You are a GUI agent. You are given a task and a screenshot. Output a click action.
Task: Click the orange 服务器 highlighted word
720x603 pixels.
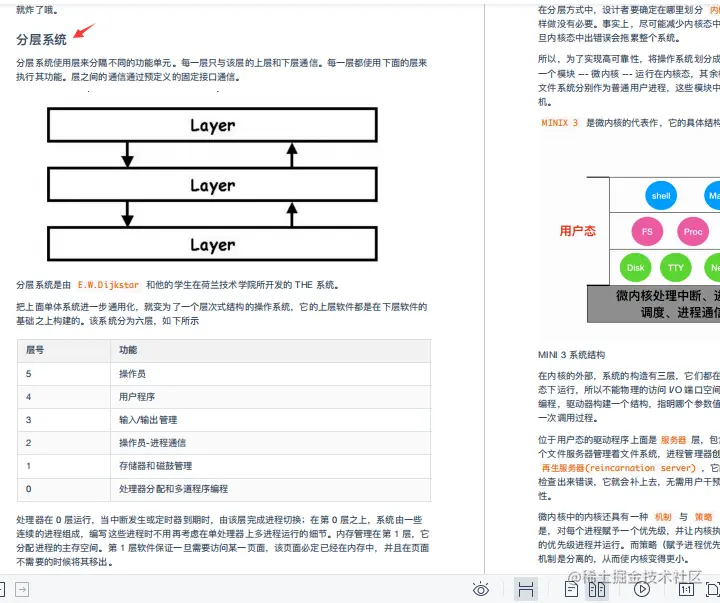pos(673,440)
